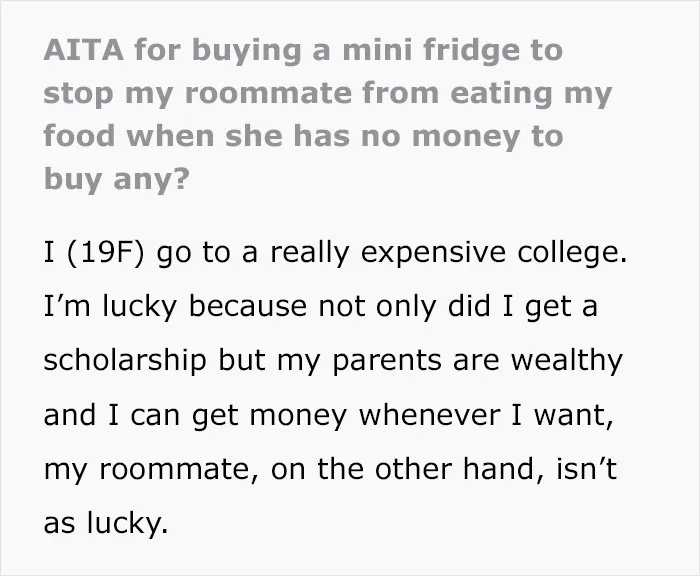The image size is (700, 576).
Task: Click the word 'because' in the body text
Action: point(248,307)
